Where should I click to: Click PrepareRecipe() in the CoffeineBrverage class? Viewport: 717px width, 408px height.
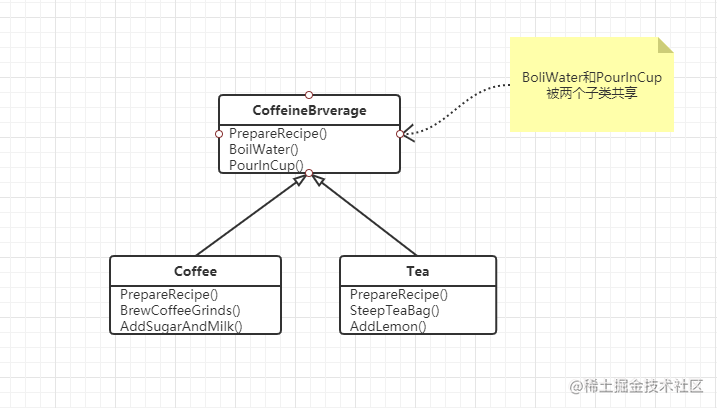278,134
